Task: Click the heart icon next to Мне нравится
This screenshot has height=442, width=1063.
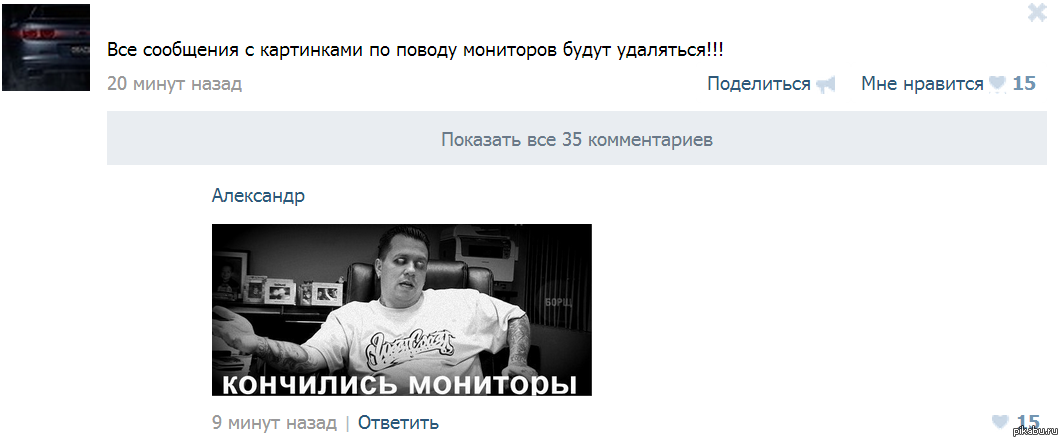Action: (997, 85)
